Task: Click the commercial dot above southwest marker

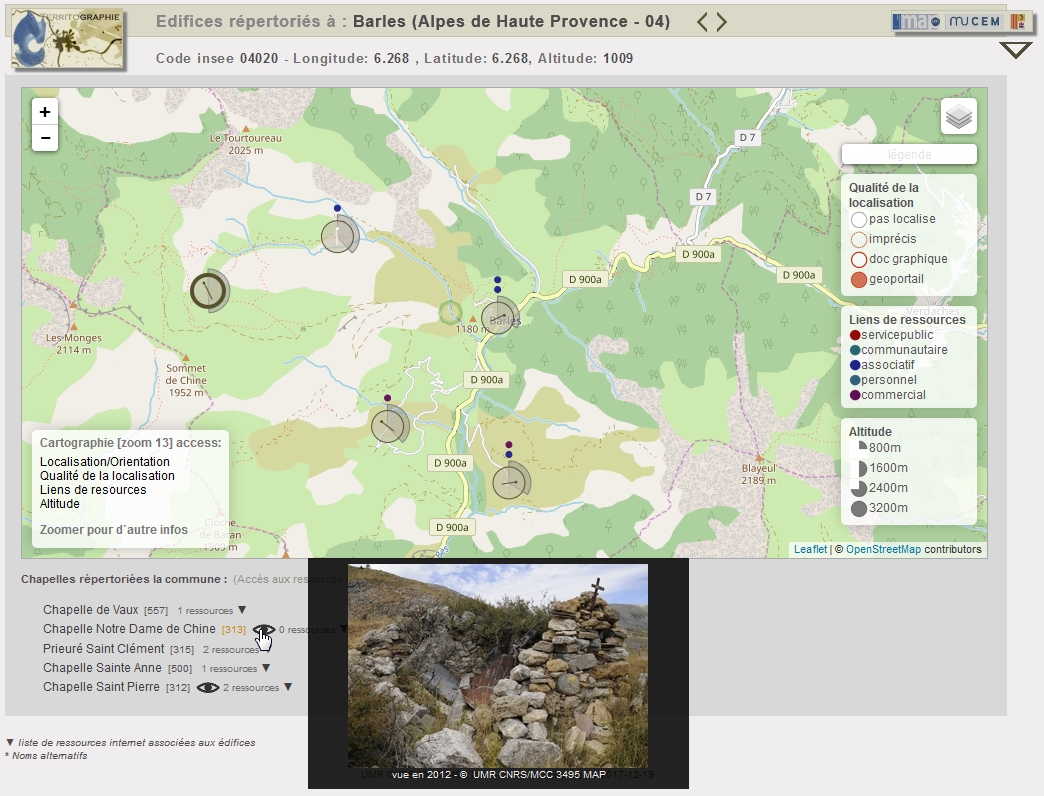Action: pyautogui.click(x=388, y=398)
